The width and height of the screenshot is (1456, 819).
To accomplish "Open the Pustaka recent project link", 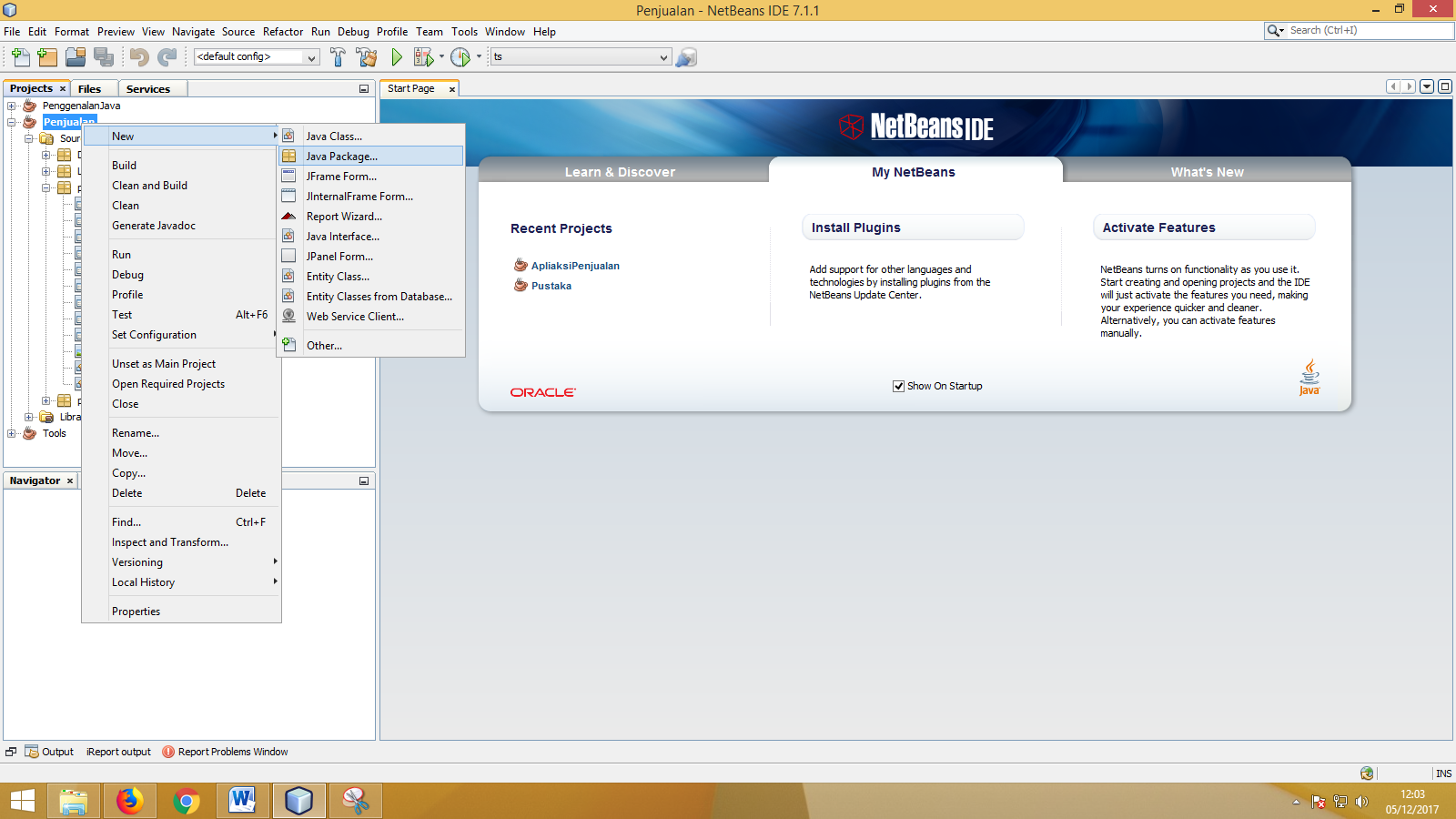I will 551,286.
